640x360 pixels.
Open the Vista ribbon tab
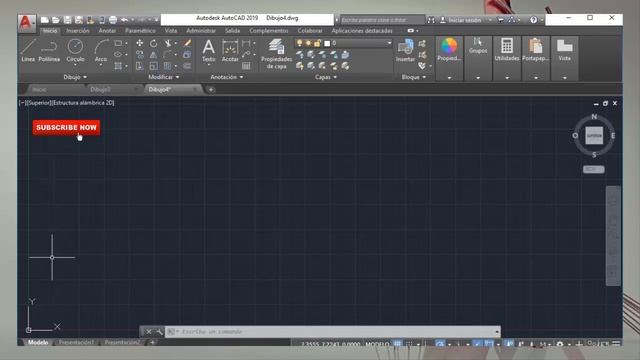click(x=171, y=31)
